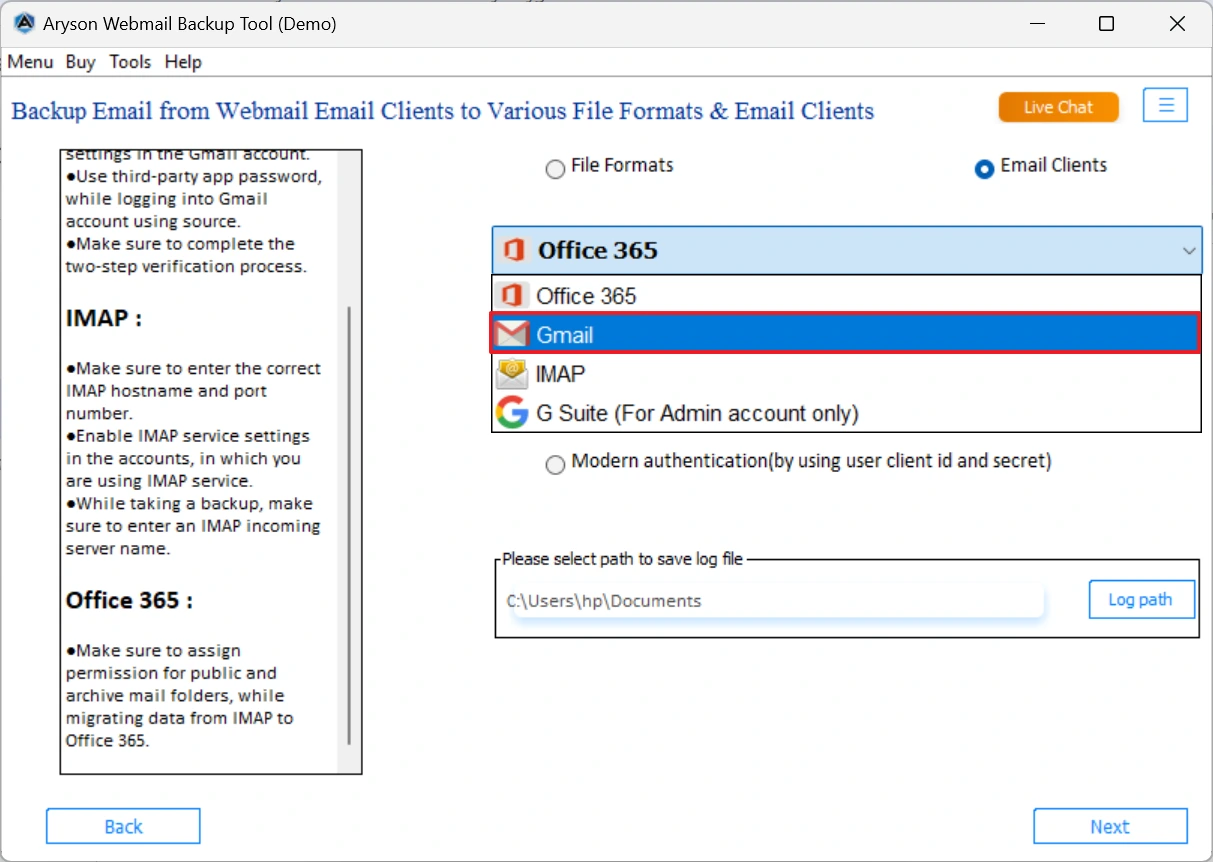Collapse the Office 365 dropdown chevron
Screen dimensions: 1213x862
[1188, 251]
